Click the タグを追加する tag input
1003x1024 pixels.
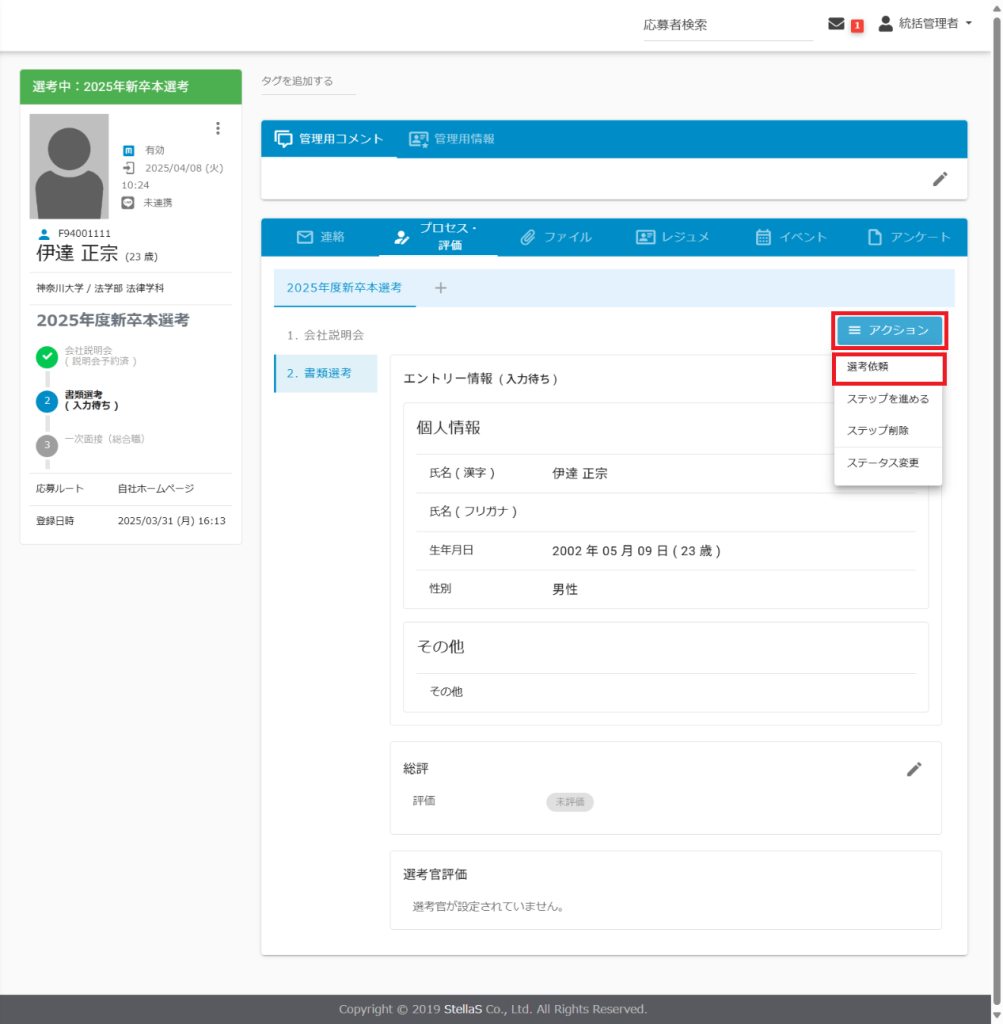click(x=308, y=81)
